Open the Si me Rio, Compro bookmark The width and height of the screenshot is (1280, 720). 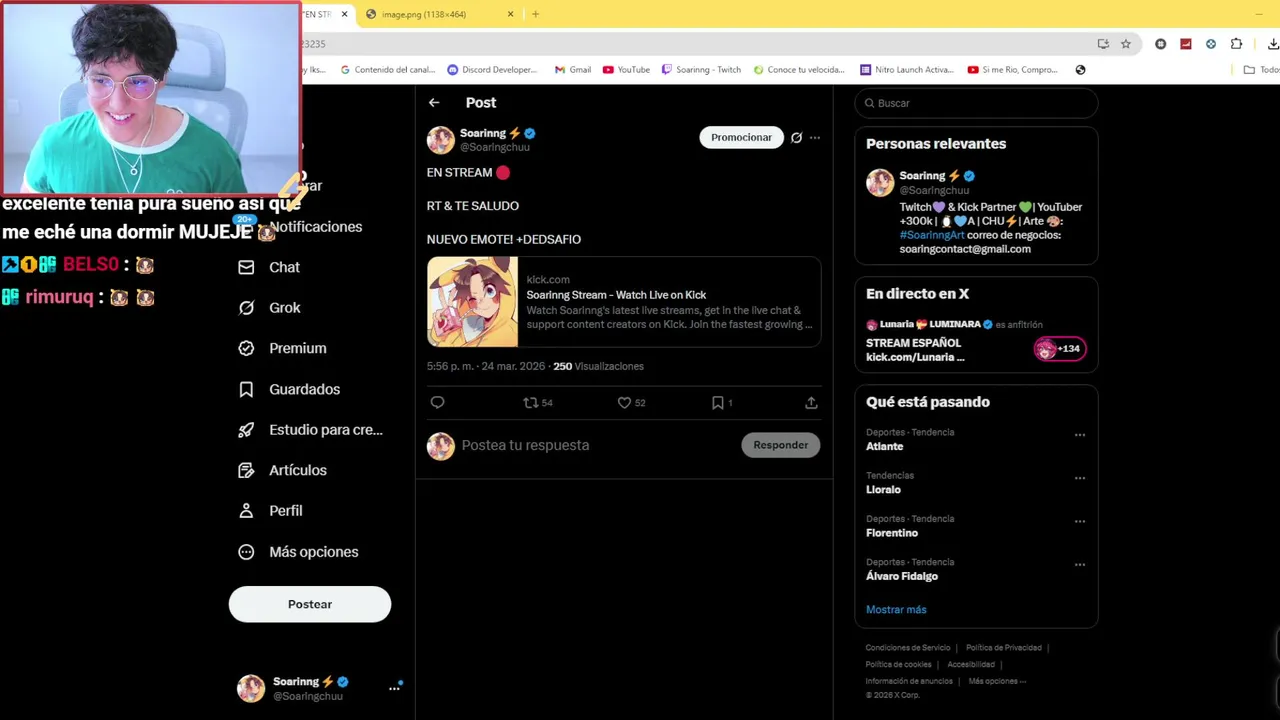[x=1013, y=70]
